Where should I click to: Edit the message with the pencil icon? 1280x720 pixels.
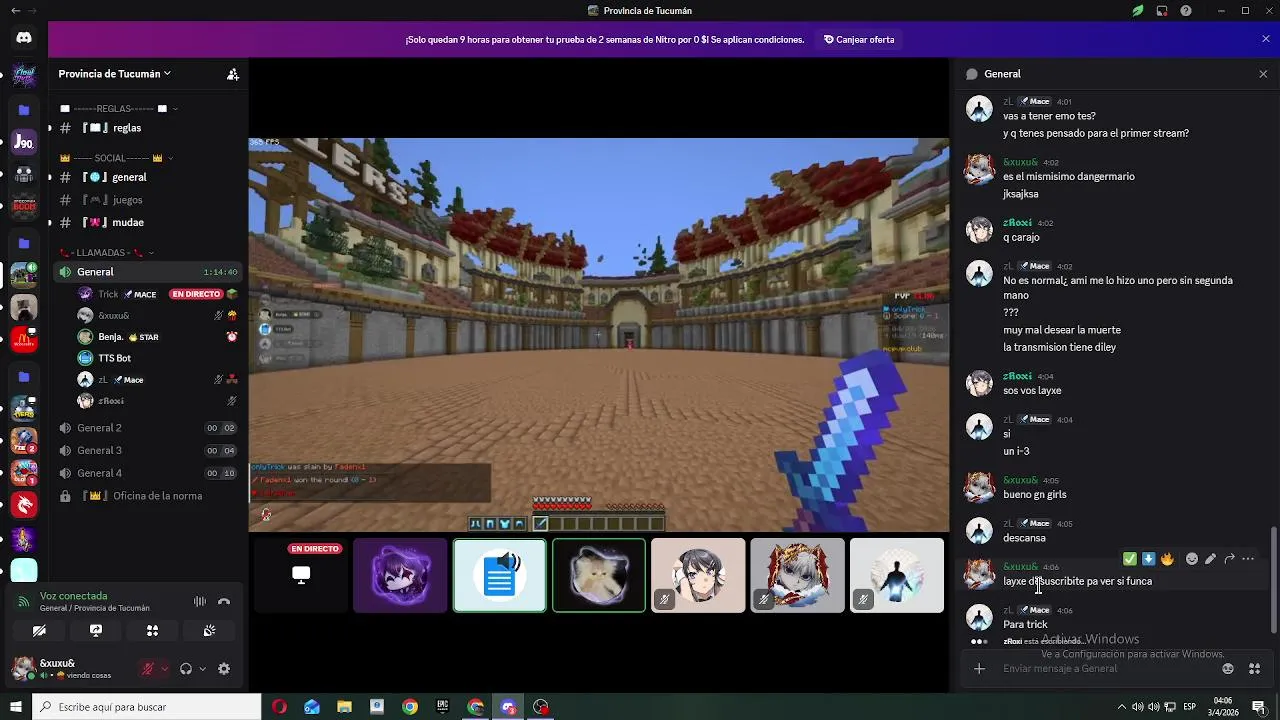(1210, 559)
